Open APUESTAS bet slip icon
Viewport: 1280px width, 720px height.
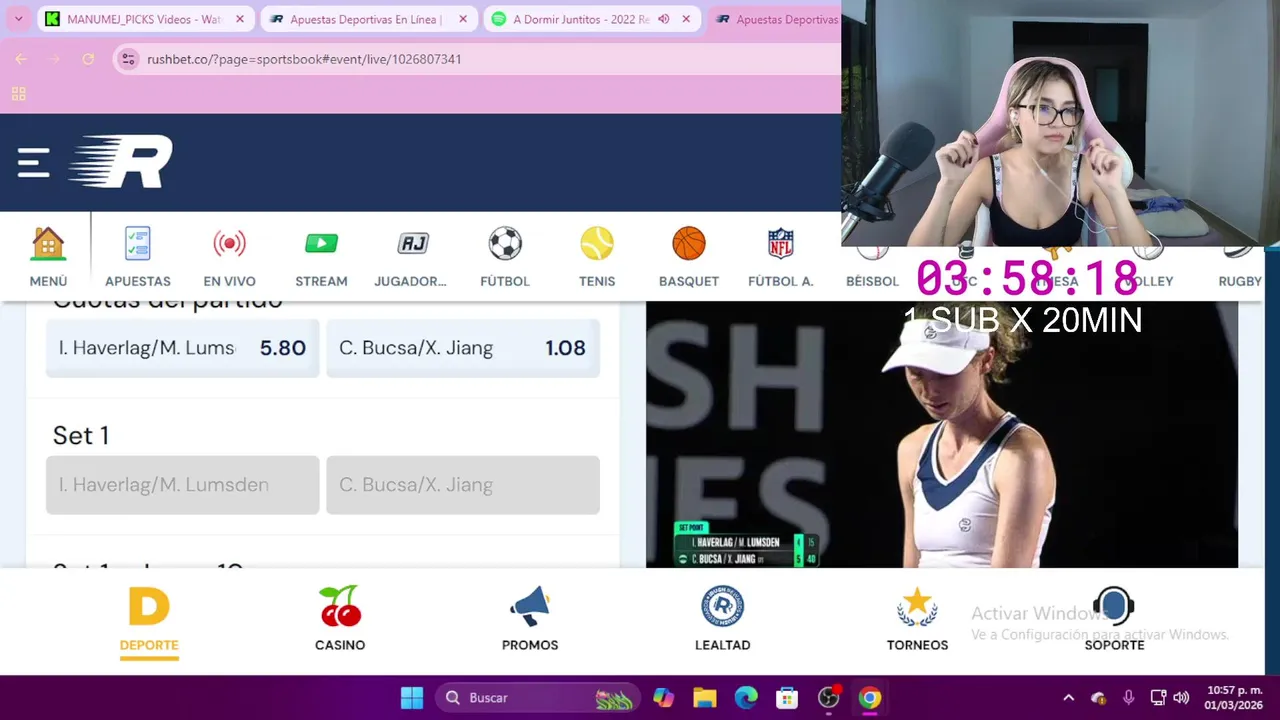(138, 257)
